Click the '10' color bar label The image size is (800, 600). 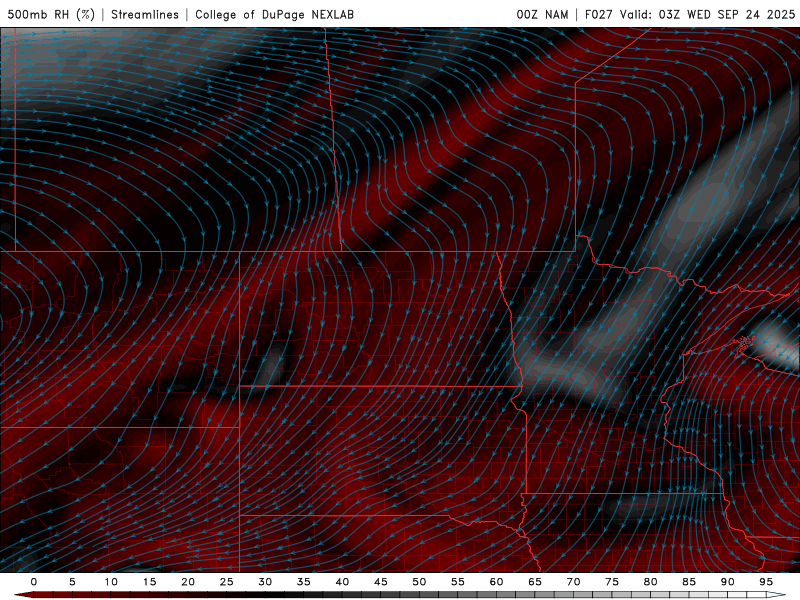point(111,582)
